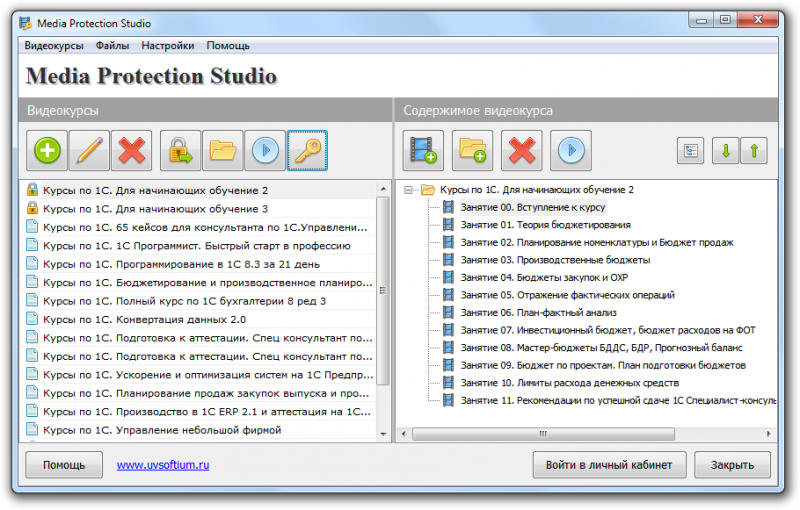Image resolution: width=800 pixels, height=510 pixels.
Task: Select 'Занятие 04. Бюджеты закупок и ОХР'
Action: pyautogui.click(x=544, y=277)
